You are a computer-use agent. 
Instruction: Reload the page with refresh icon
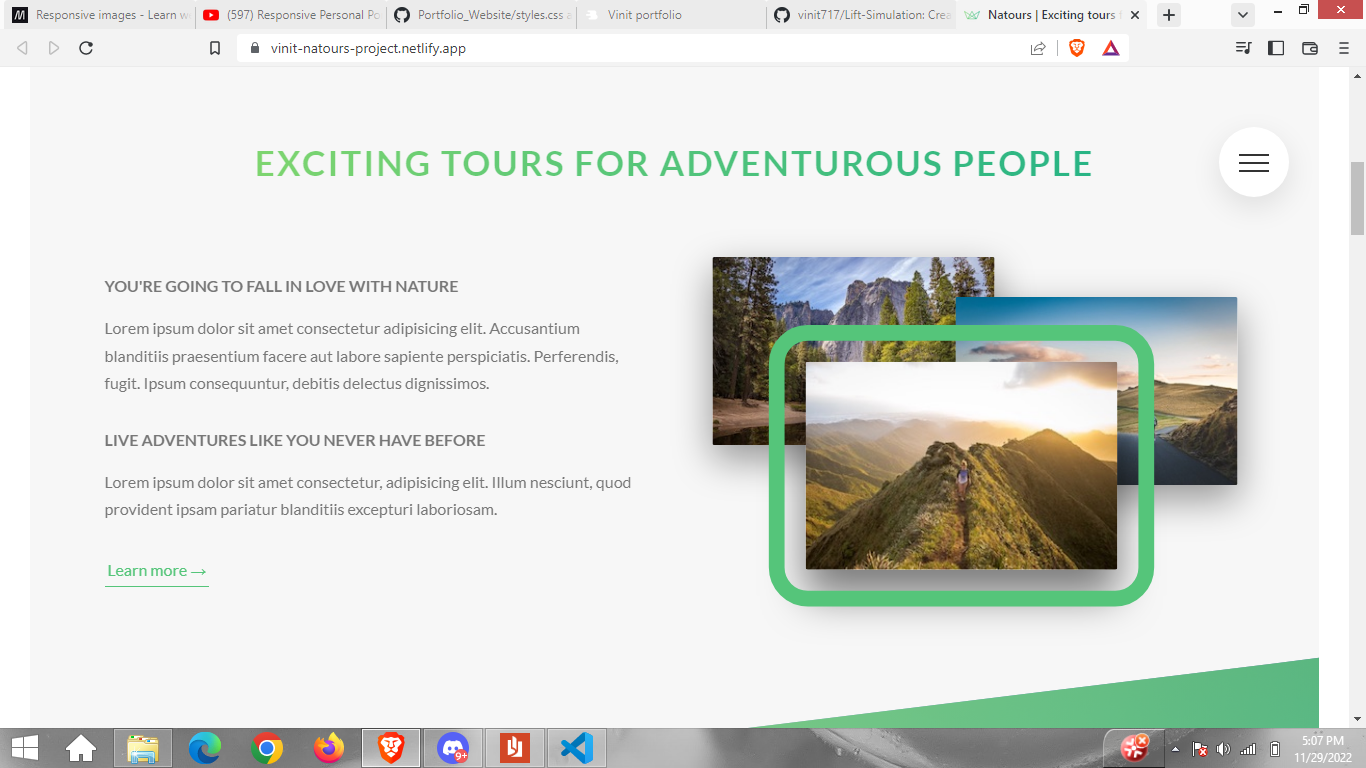(86, 48)
